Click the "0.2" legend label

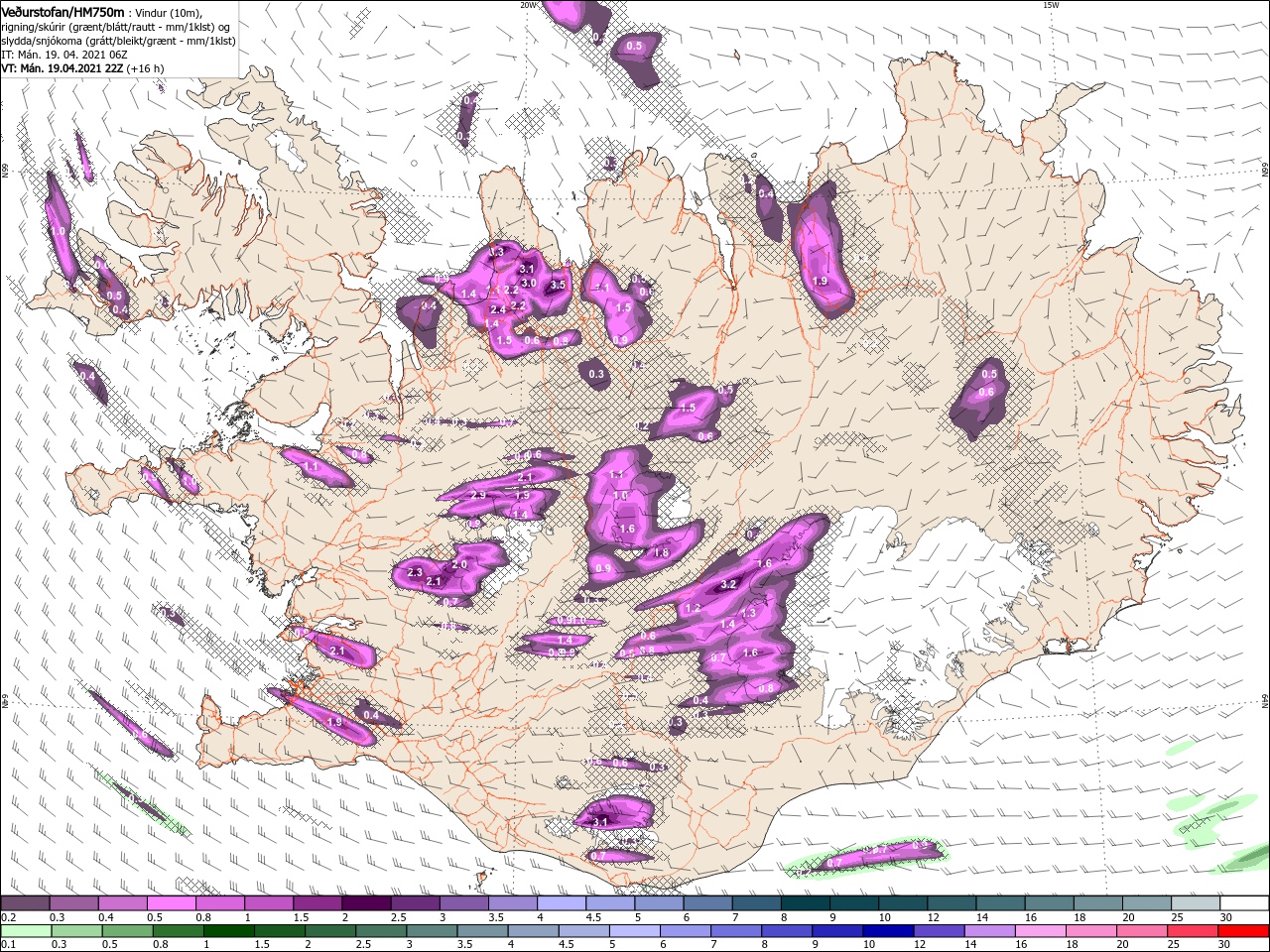click(7, 917)
